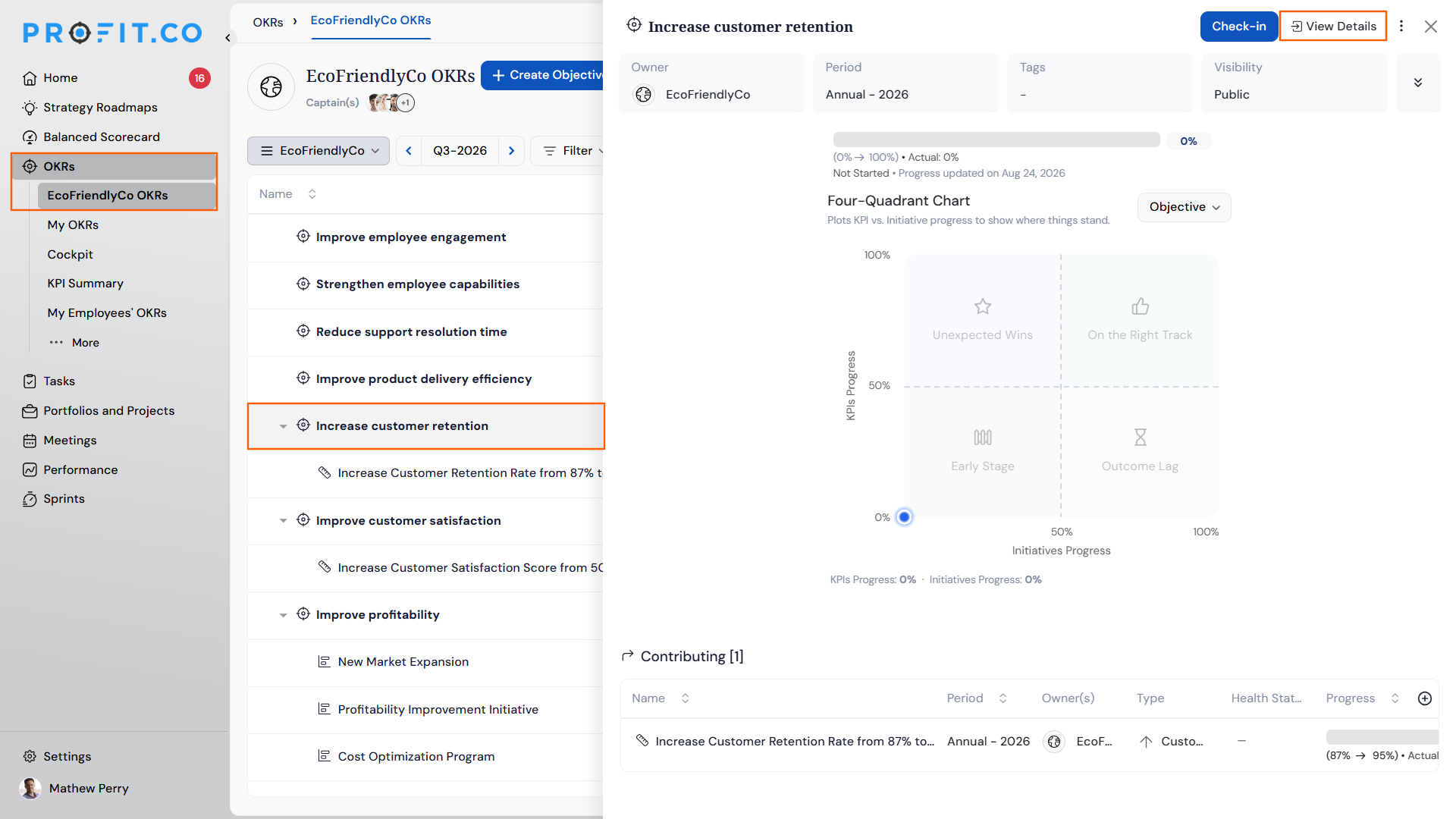Viewport: 1456px width, 819px height.
Task: Click the captains avatar group
Action: click(x=391, y=102)
